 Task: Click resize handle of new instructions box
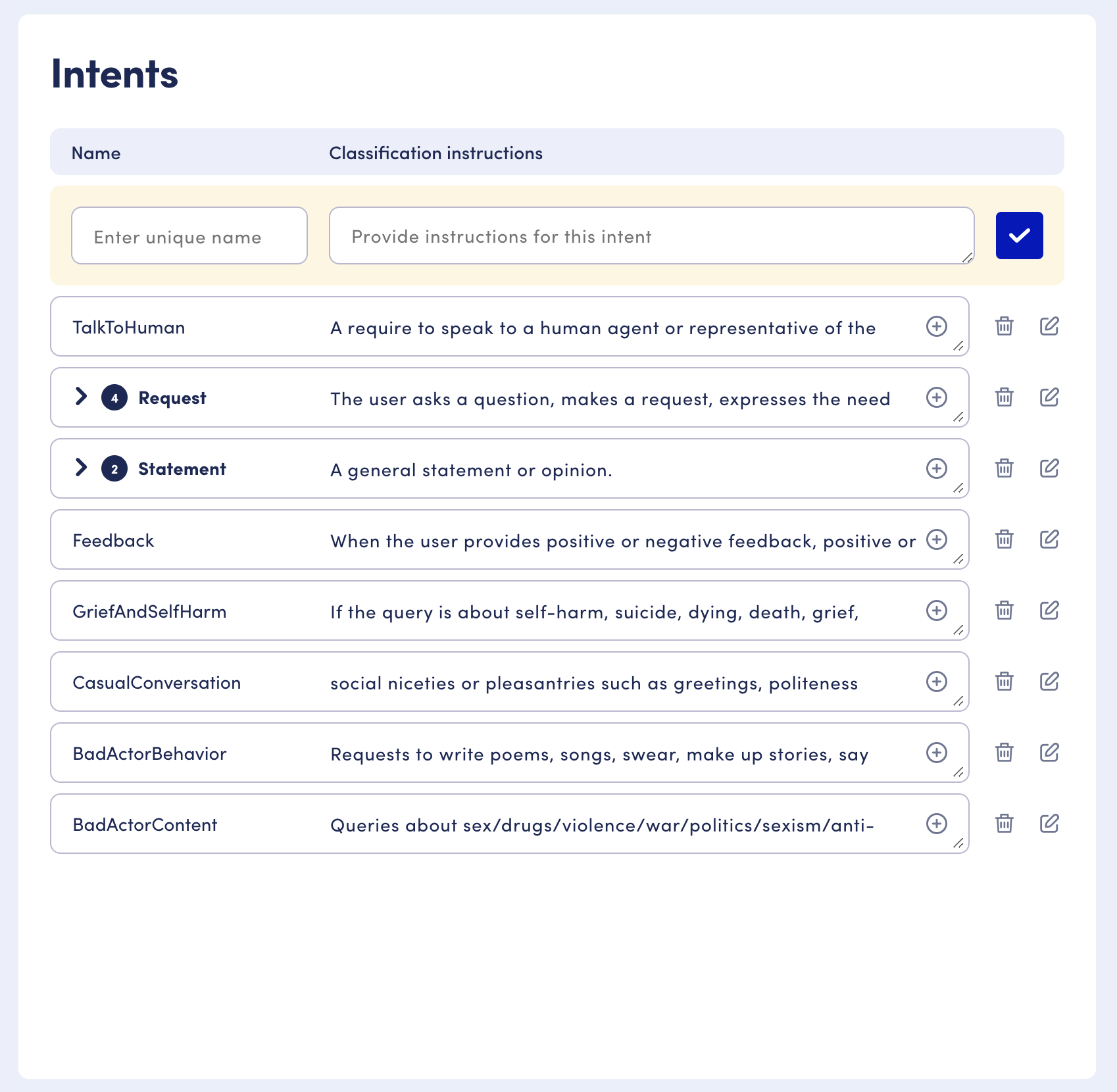(x=967, y=258)
